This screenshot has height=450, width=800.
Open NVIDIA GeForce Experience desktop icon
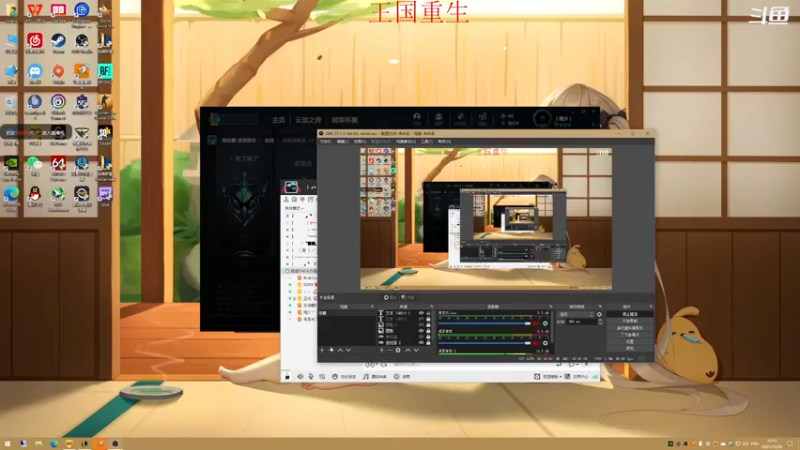11,164
